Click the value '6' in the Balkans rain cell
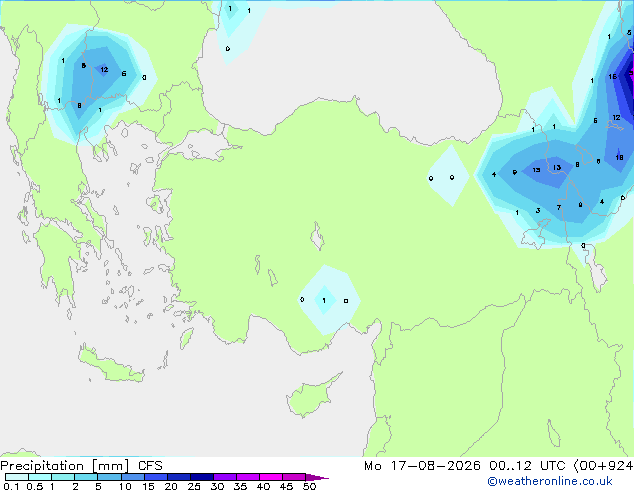 pyautogui.click(x=124, y=74)
